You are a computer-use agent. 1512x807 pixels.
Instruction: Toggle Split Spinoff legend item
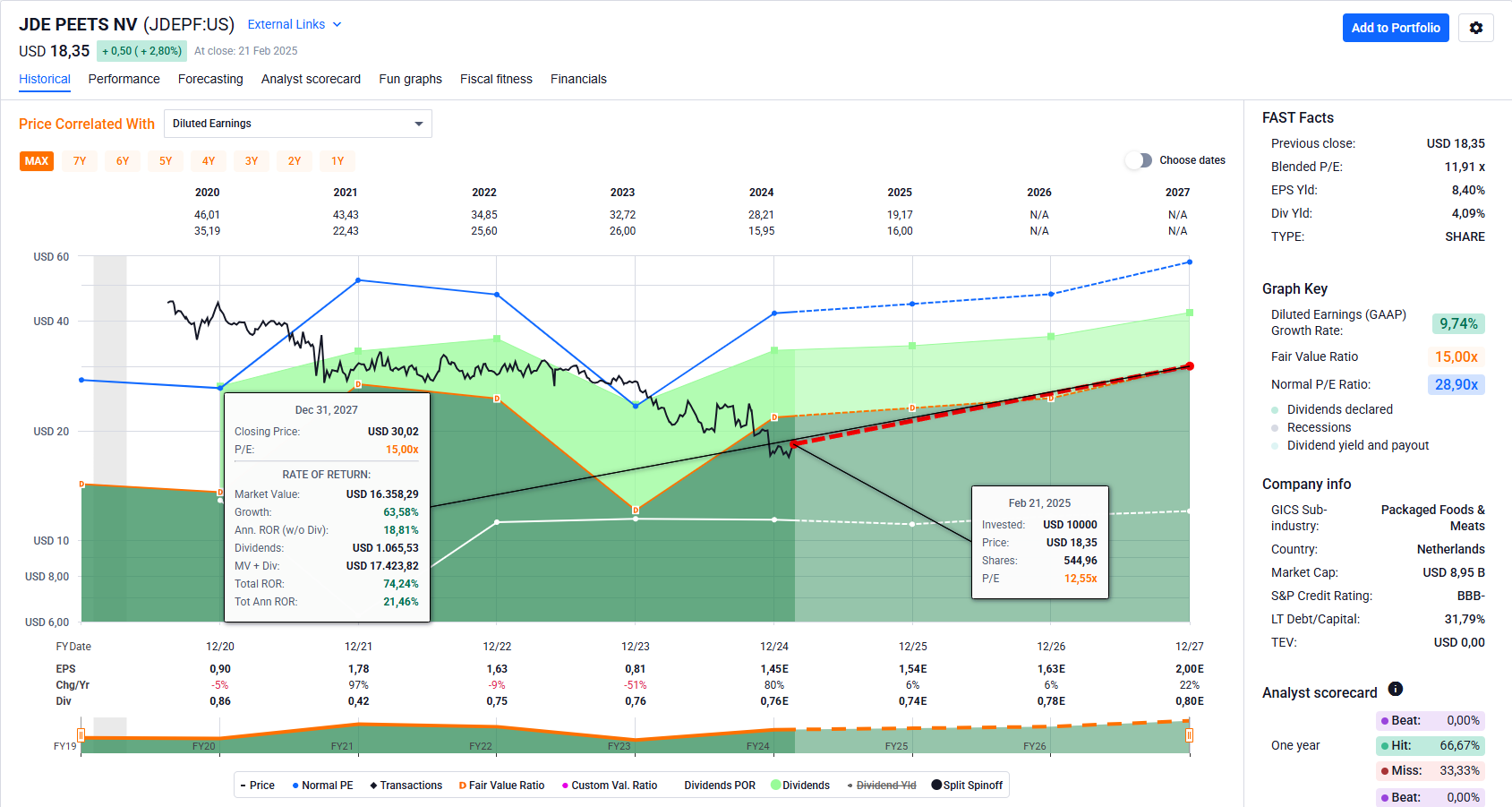coord(967,786)
